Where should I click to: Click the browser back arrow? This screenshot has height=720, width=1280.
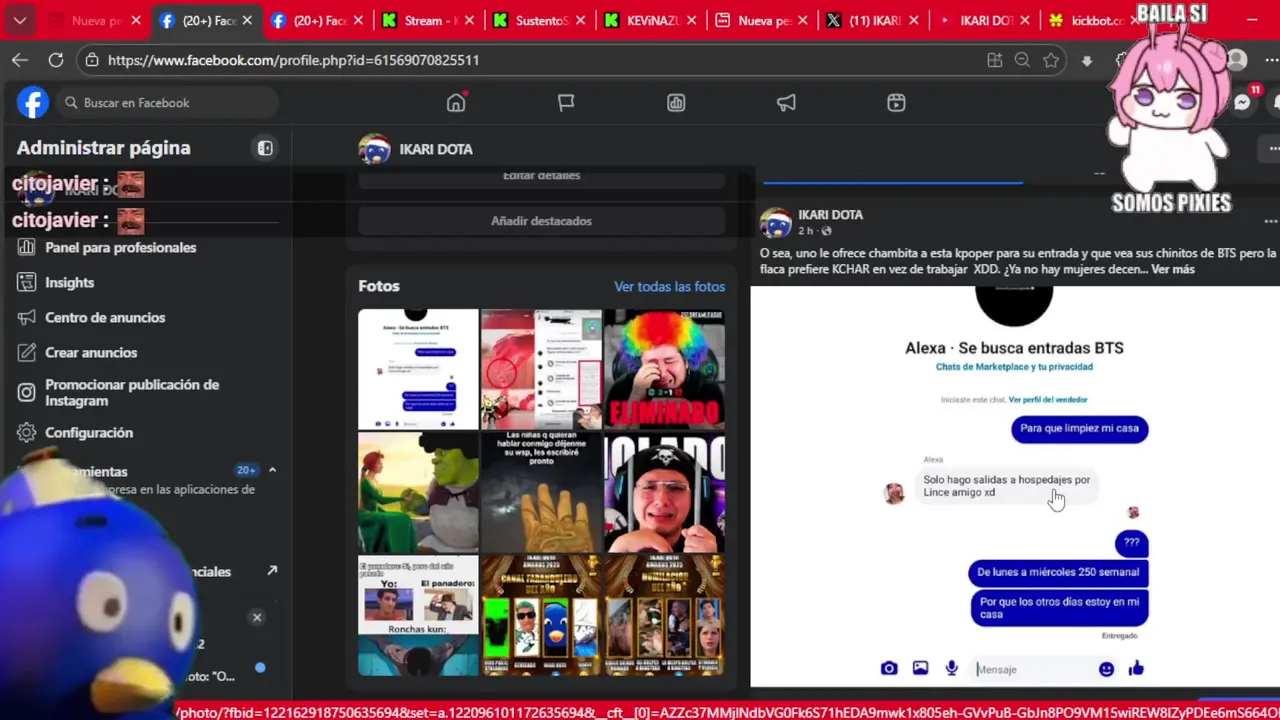[x=20, y=60]
